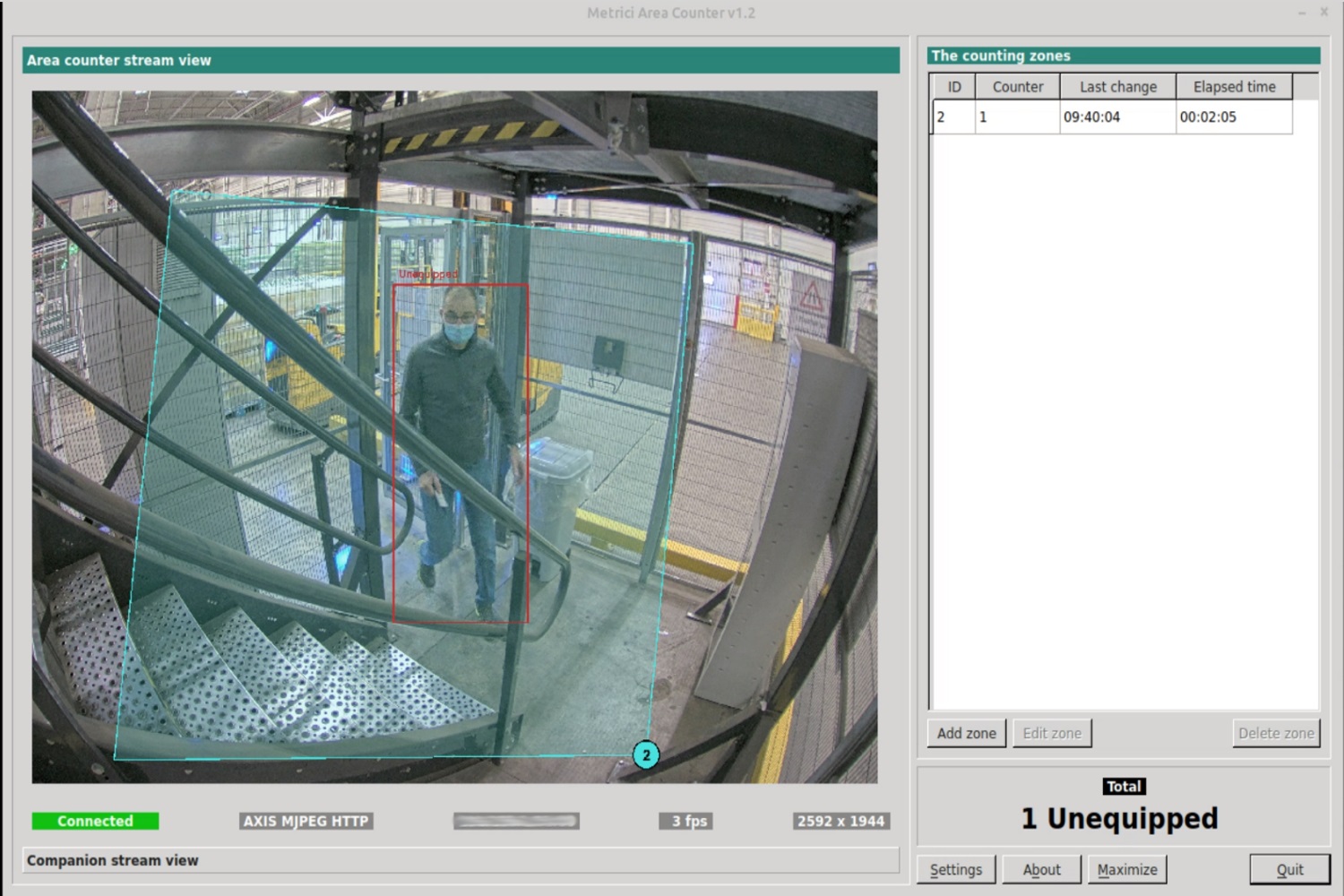
Task: Click the Elapsed time column header
Action: click(1234, 87)
